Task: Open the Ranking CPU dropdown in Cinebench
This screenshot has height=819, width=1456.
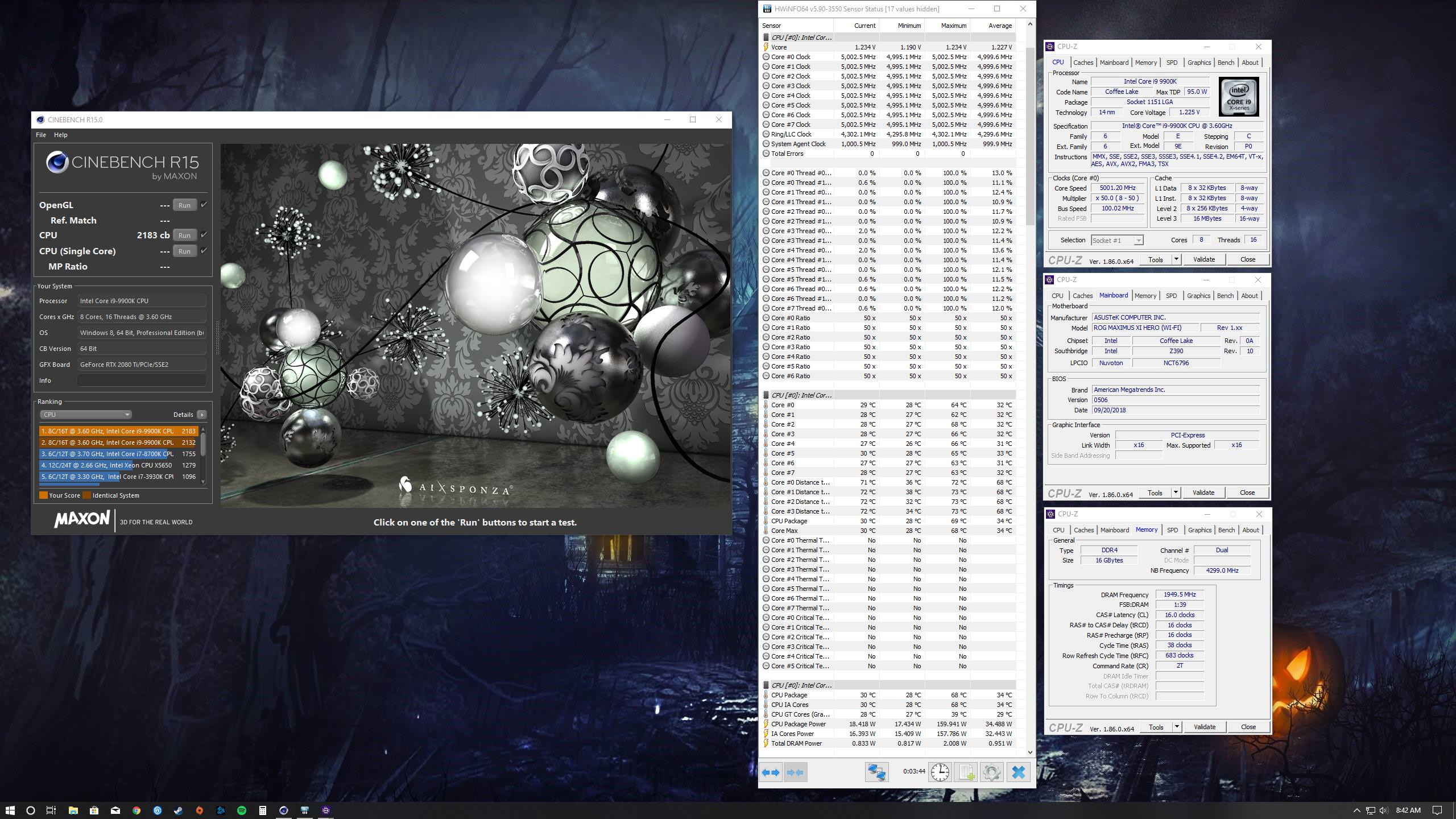Action: click(85, 415)
